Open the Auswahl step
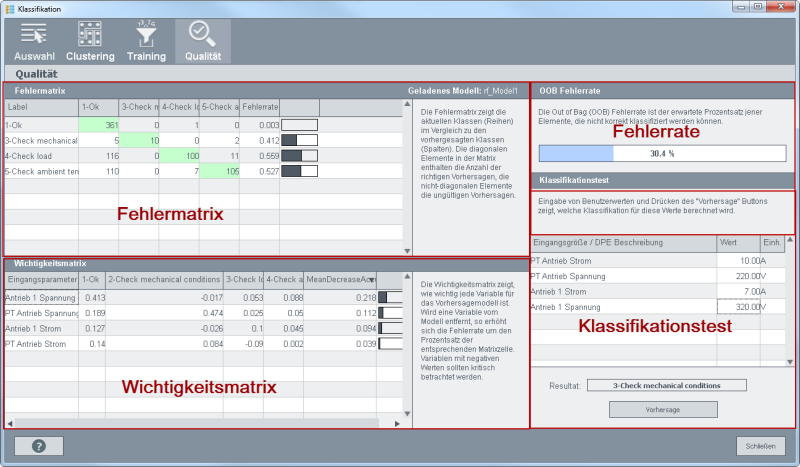This screenshot has height=467, width=800. pos(34,41)
